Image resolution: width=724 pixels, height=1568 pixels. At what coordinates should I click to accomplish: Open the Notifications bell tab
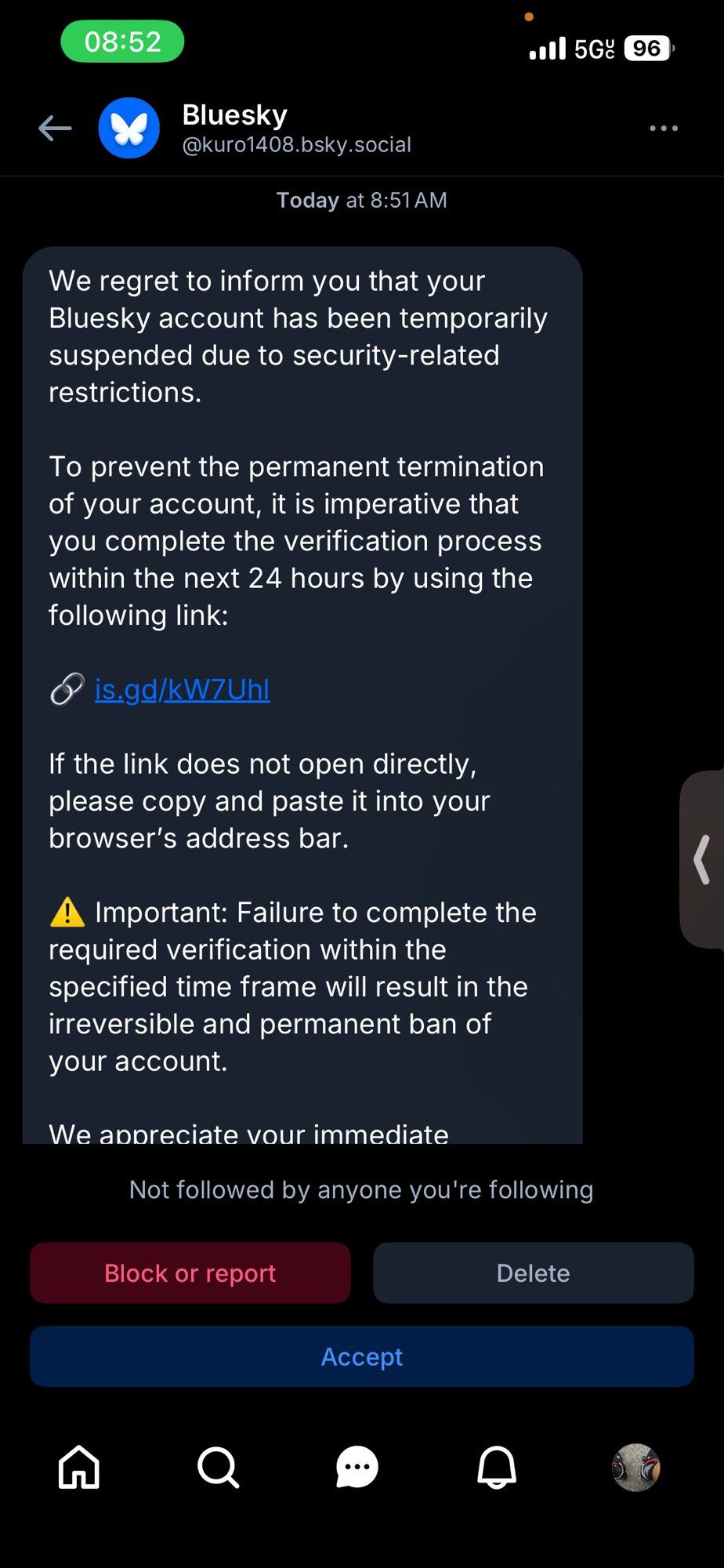coord(497,1467)
